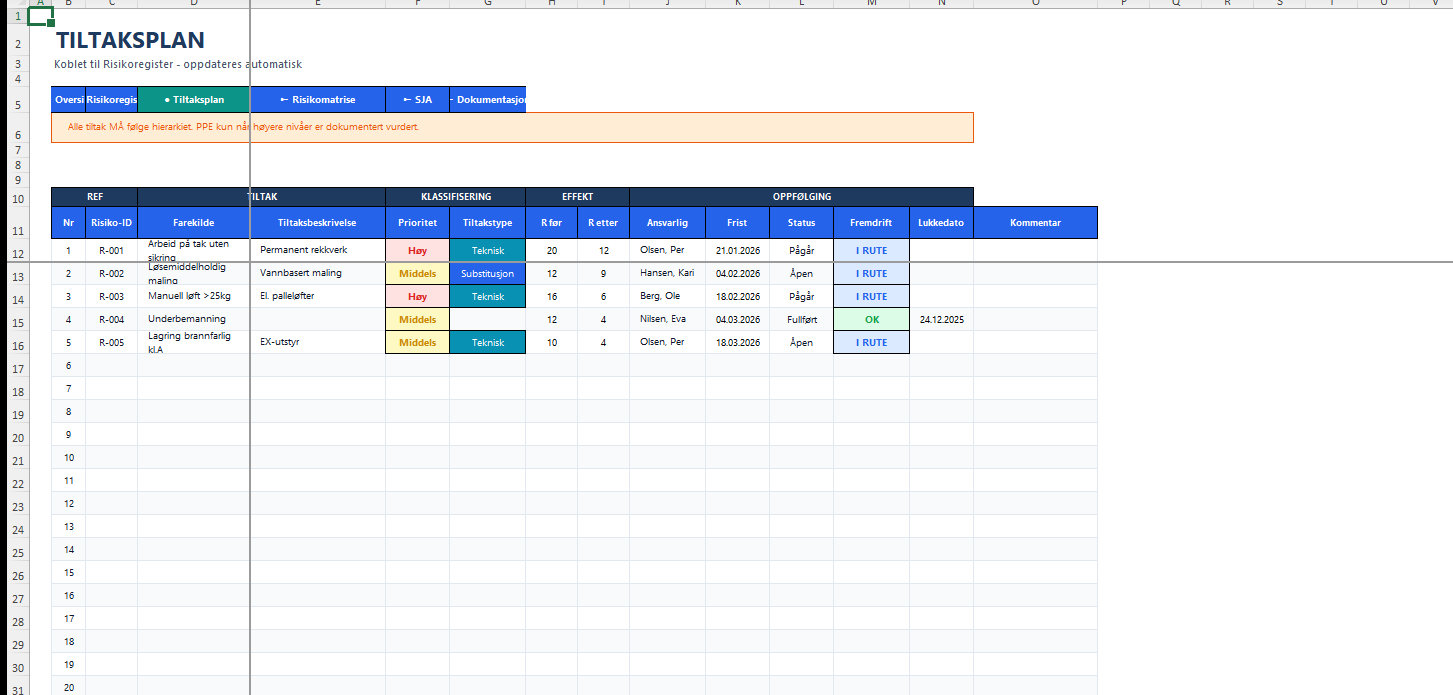1453x695 pixels.
Task: Select the active Tiltaksplan navigation tab
Action: point(194,100)
